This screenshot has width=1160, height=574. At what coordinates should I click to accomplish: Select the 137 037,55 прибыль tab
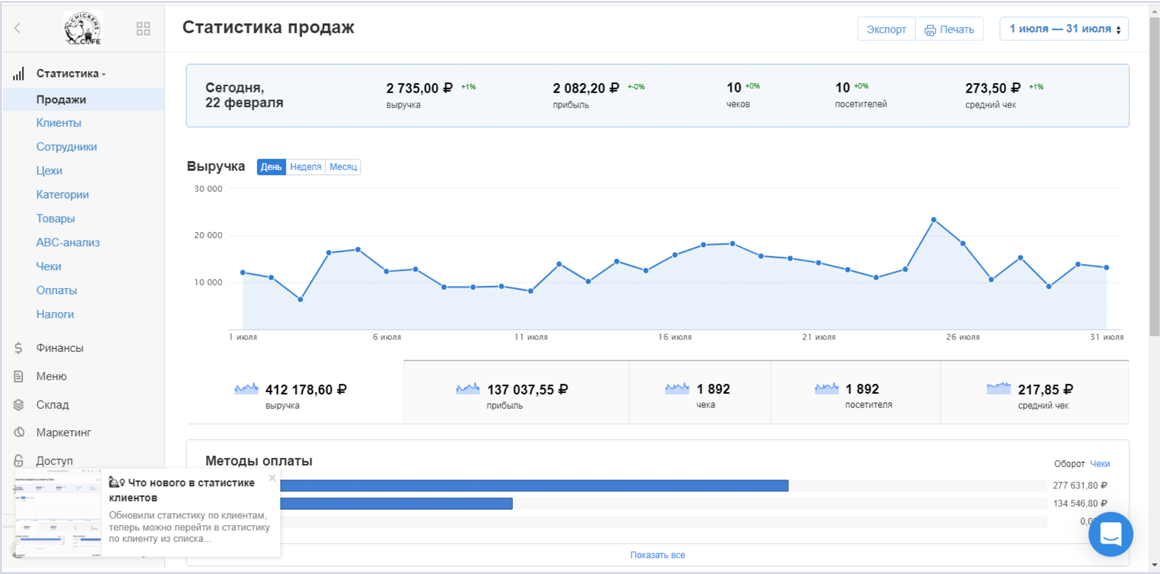click(516, 392)
